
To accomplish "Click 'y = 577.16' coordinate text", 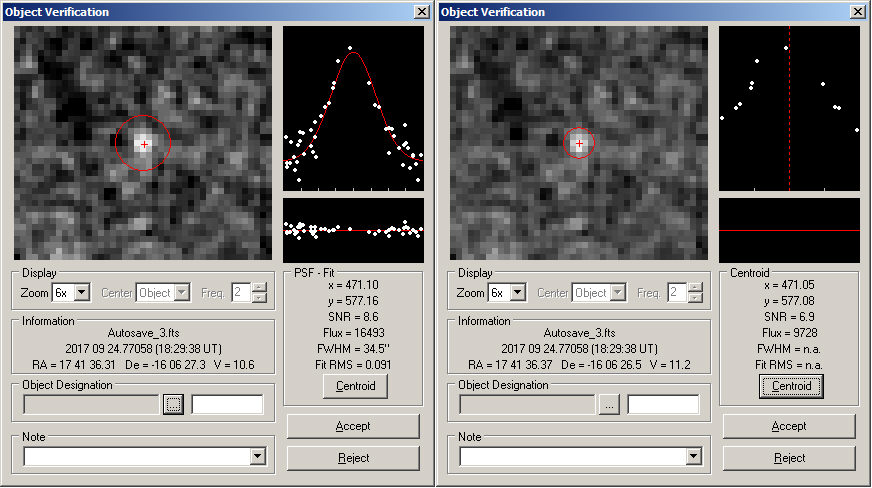I will (x=353, y=301).
